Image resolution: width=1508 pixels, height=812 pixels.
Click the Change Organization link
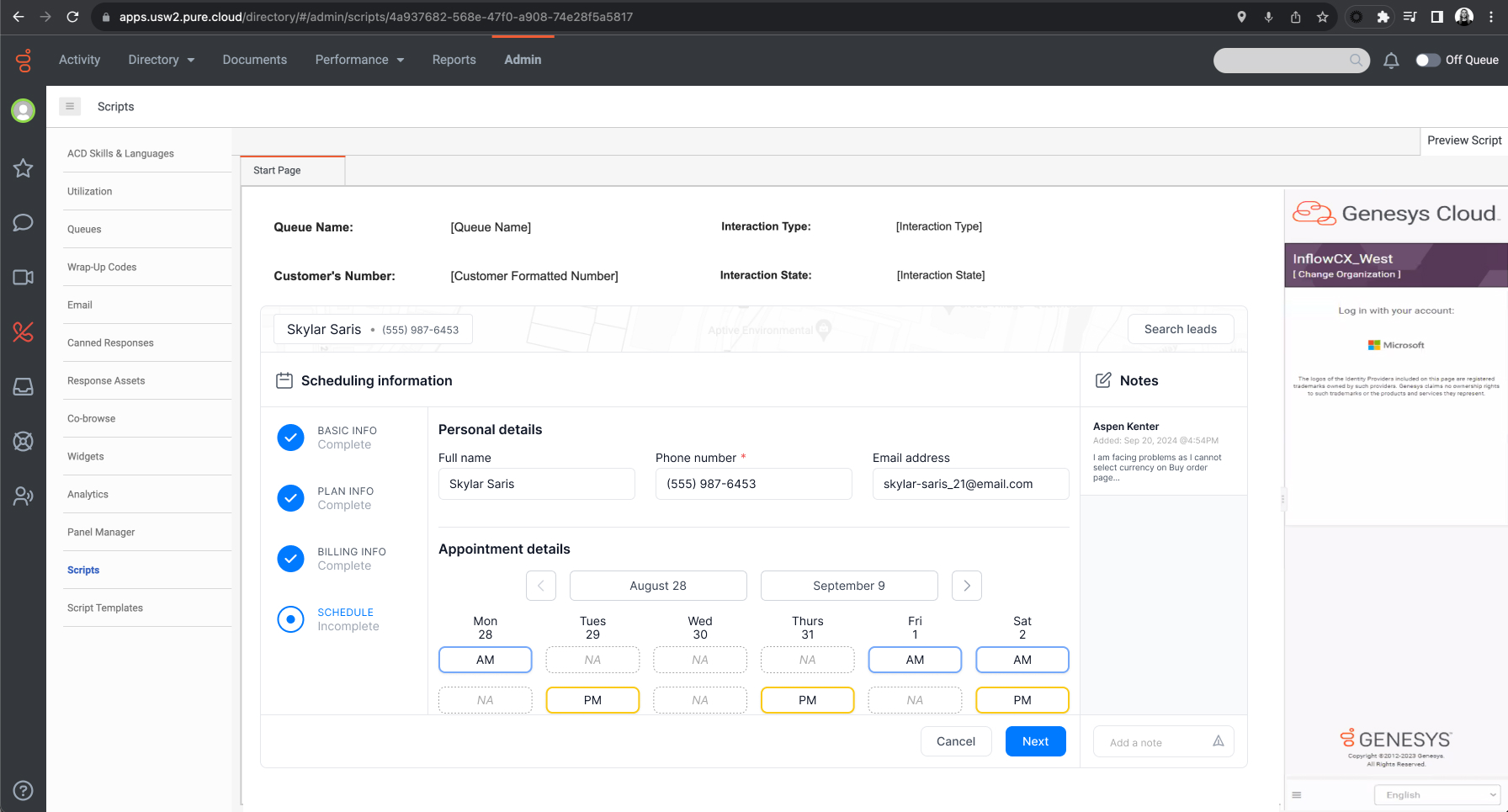click(x=1346, y=274)
